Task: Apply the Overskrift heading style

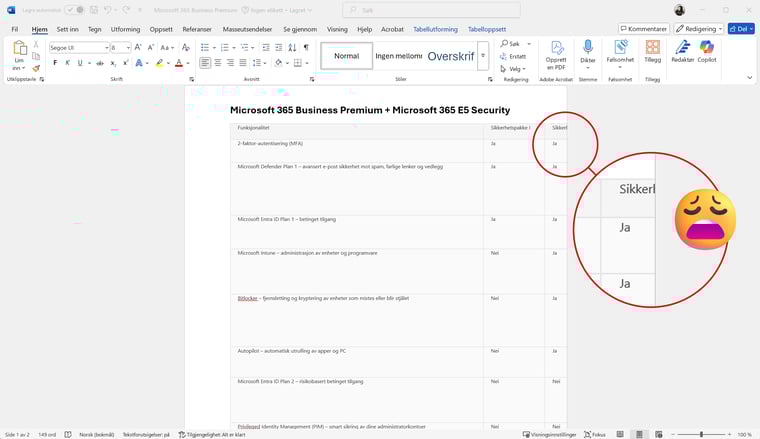Action: [451, 56]
